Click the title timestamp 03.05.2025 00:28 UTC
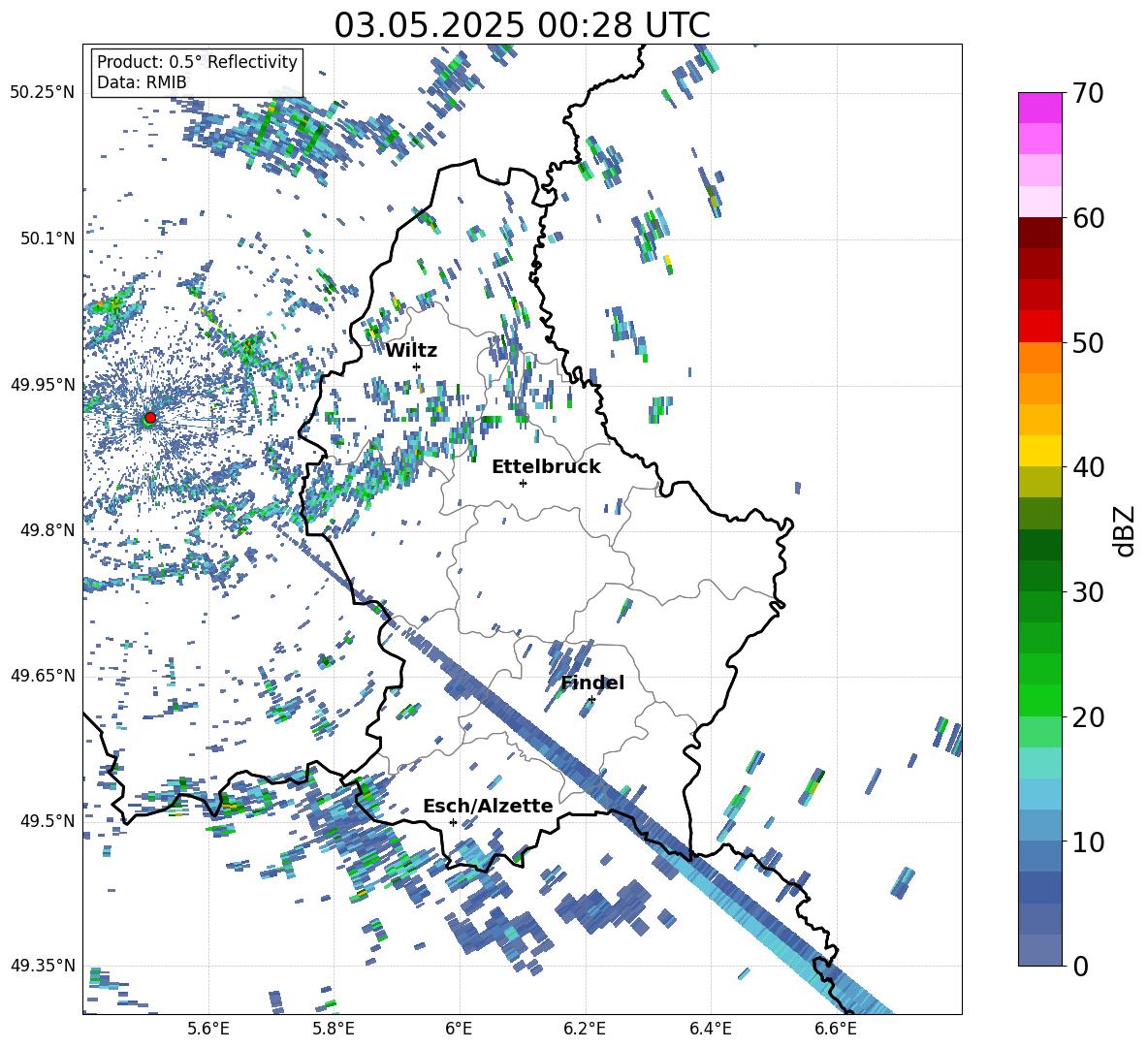Screen dimensions: 1148x1048 pyautogui.click(x=522, y=25)
